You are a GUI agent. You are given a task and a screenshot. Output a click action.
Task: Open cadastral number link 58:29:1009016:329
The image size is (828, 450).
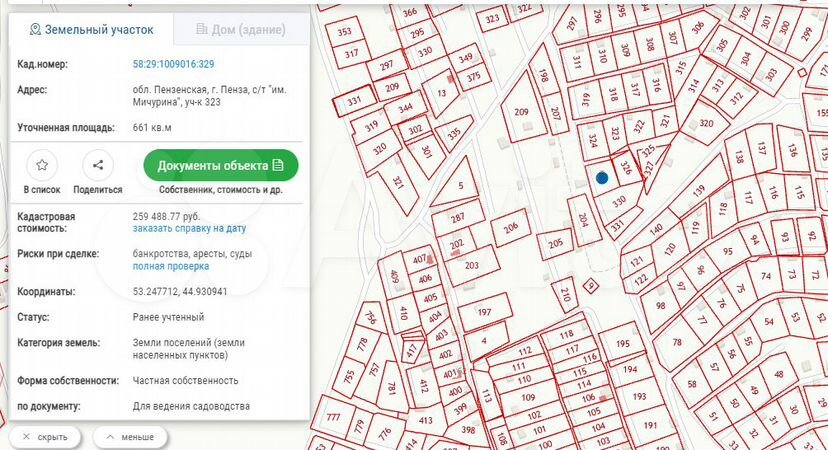(x=173, y=64)
